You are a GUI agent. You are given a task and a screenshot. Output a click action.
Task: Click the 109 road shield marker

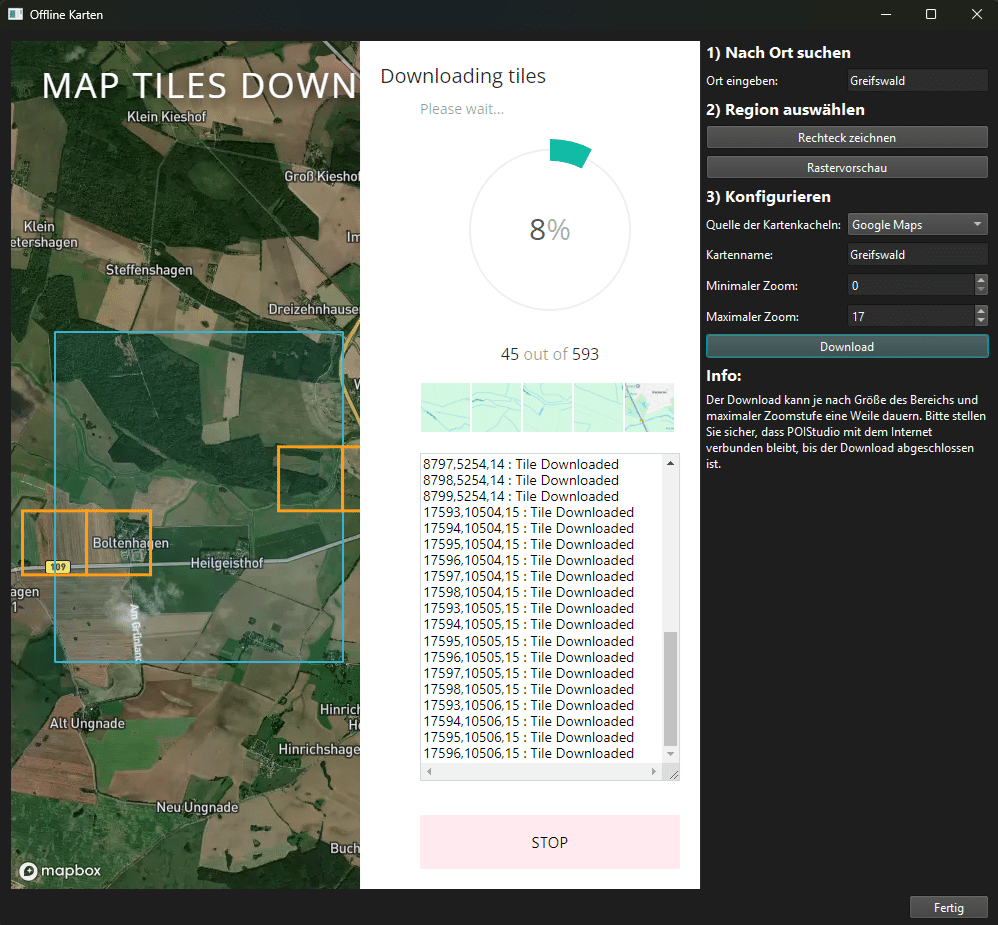[x=59, y=567]
